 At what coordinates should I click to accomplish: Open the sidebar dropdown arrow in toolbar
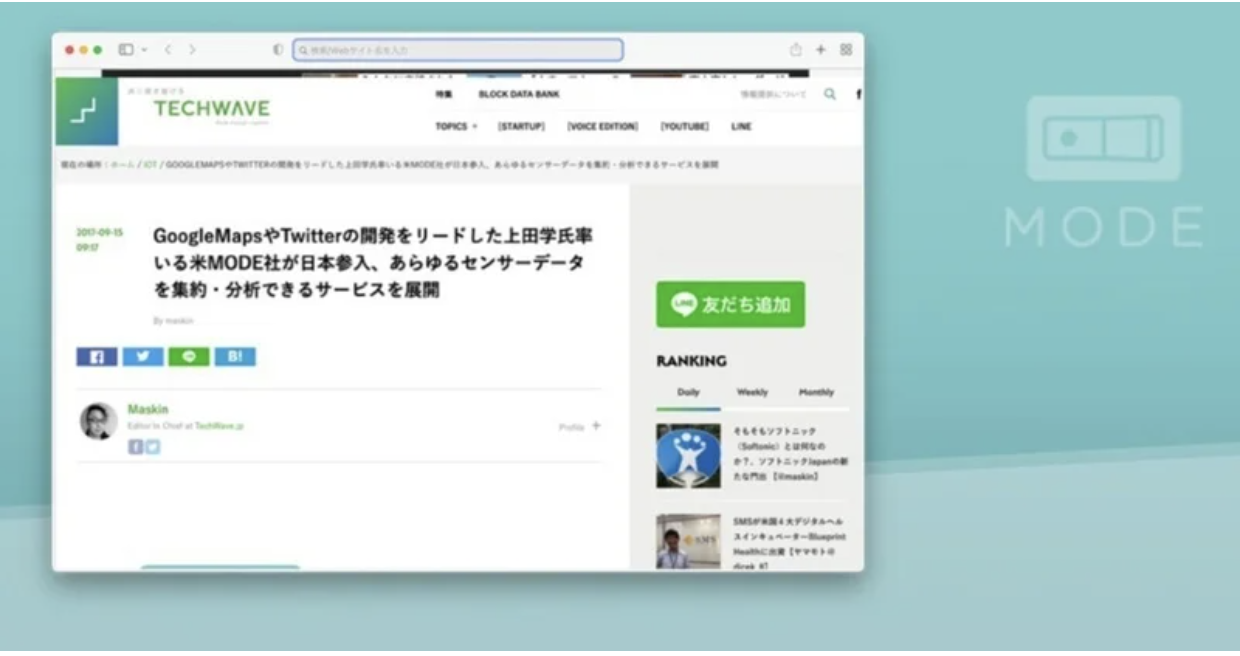[144, 49]
